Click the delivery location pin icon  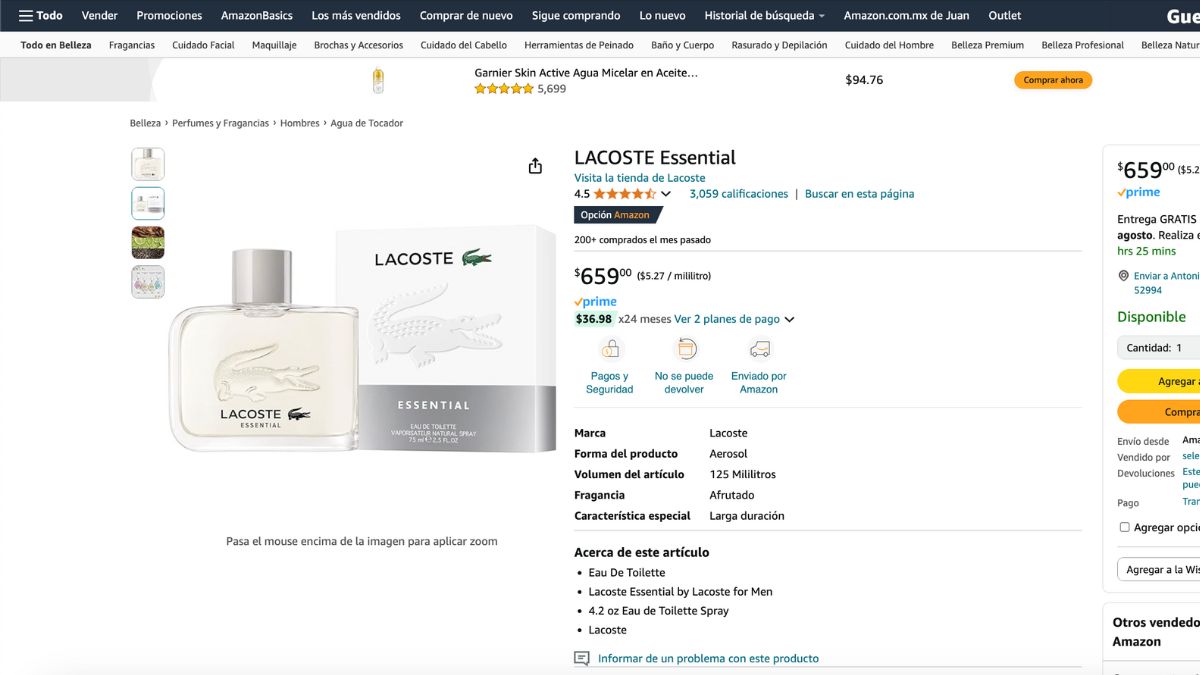coord(1124,276)
